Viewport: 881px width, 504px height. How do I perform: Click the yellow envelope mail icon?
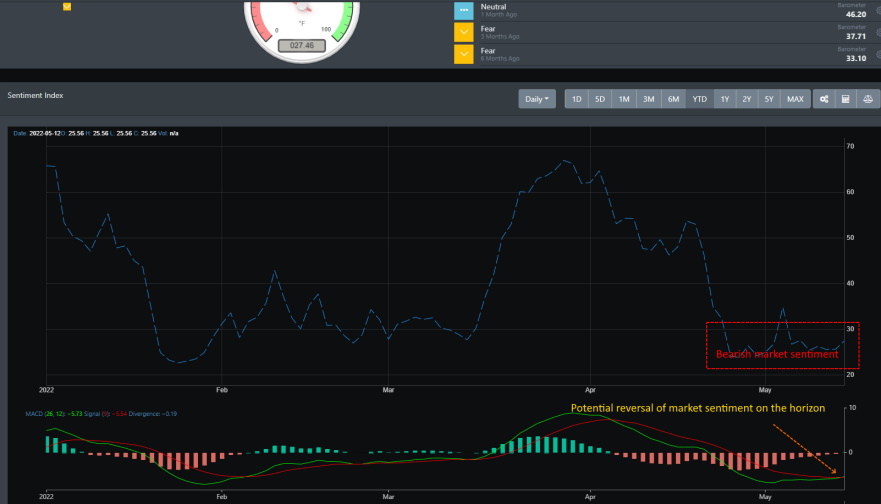pos(67,7)
